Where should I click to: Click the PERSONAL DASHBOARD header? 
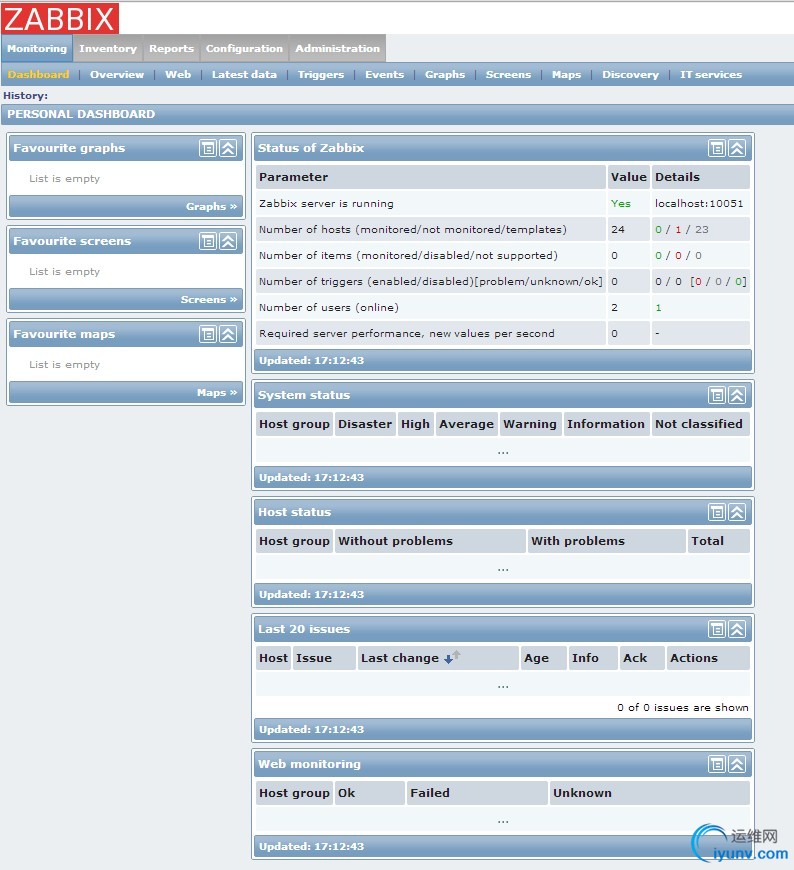click(81, 114)
